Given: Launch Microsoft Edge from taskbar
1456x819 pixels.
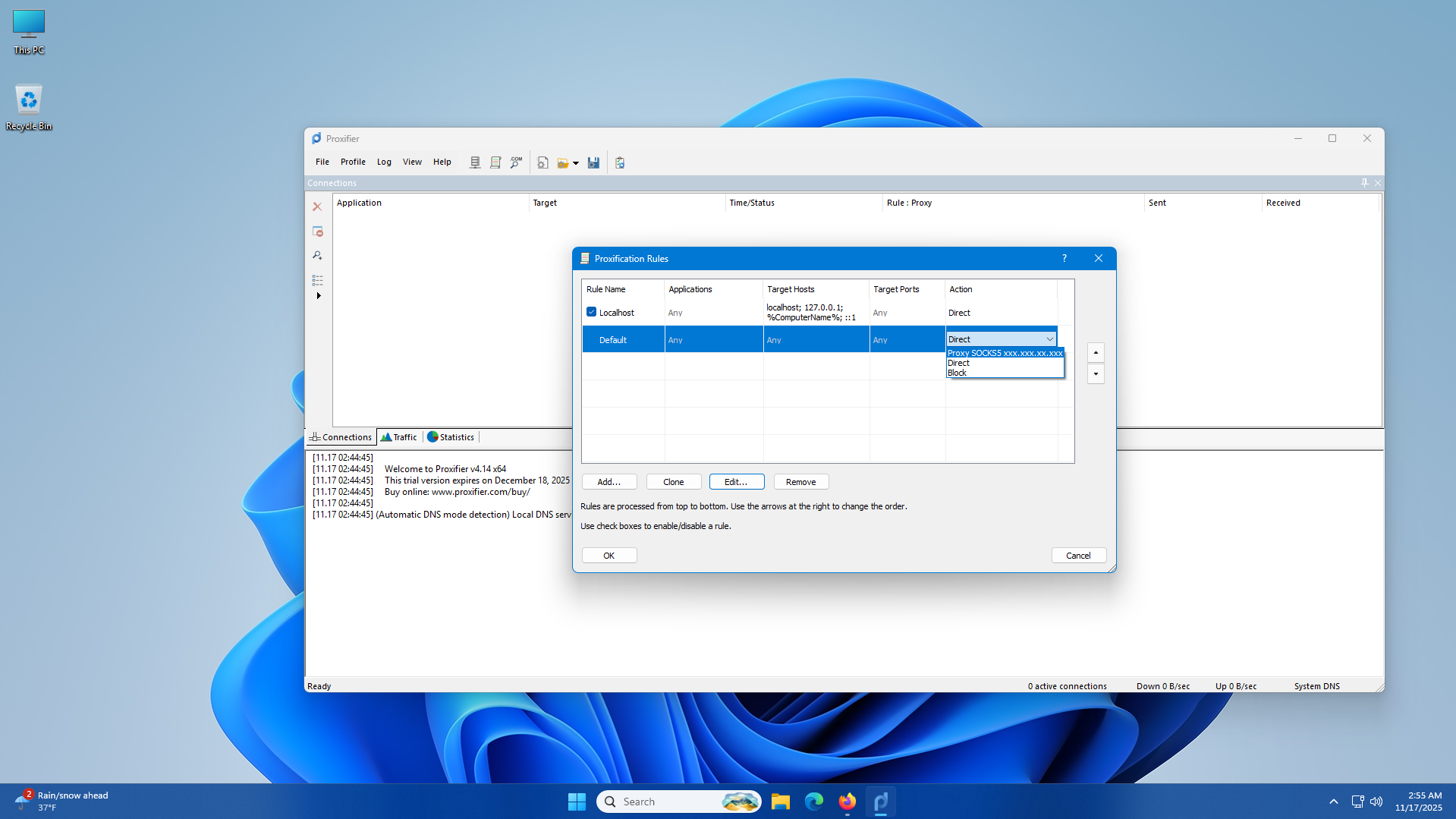Looking at the screenshot, I should (814, 802).
